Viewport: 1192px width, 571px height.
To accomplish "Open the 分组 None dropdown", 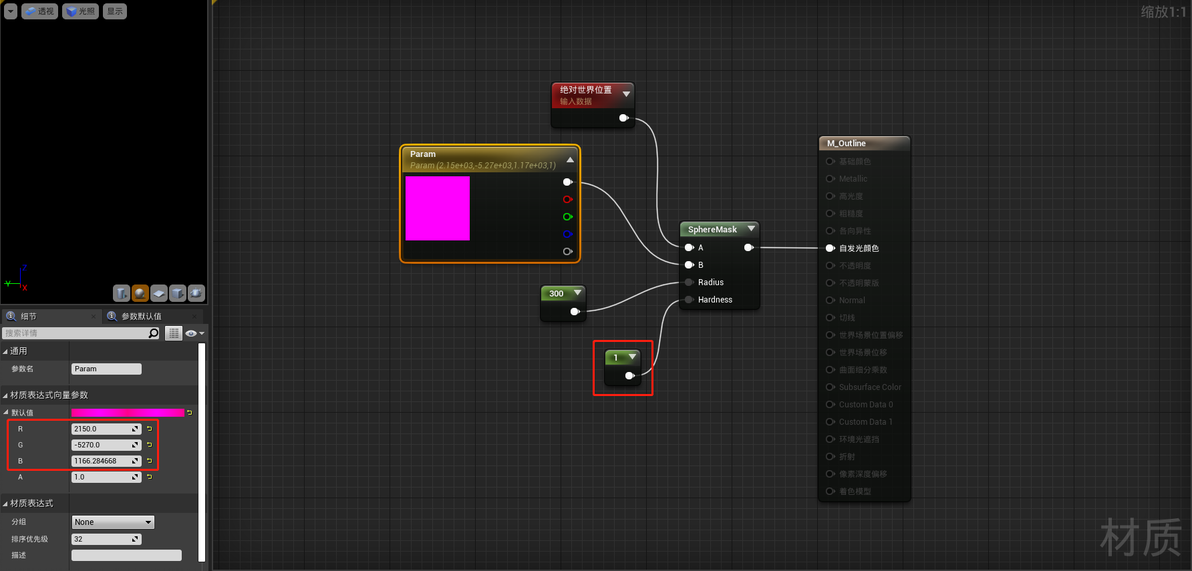I will [x=113, y=522].
